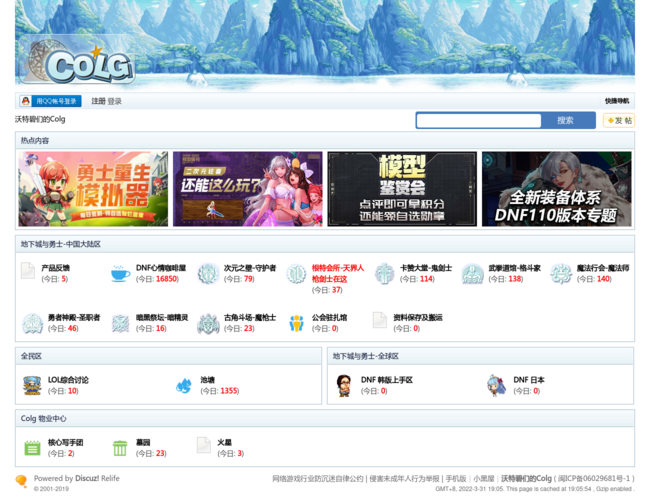The height and width of the screenshot is (500, 650).
Task: Open 卡赞大堂-鬼剑士 emblem icon
Action: [384, 274]
